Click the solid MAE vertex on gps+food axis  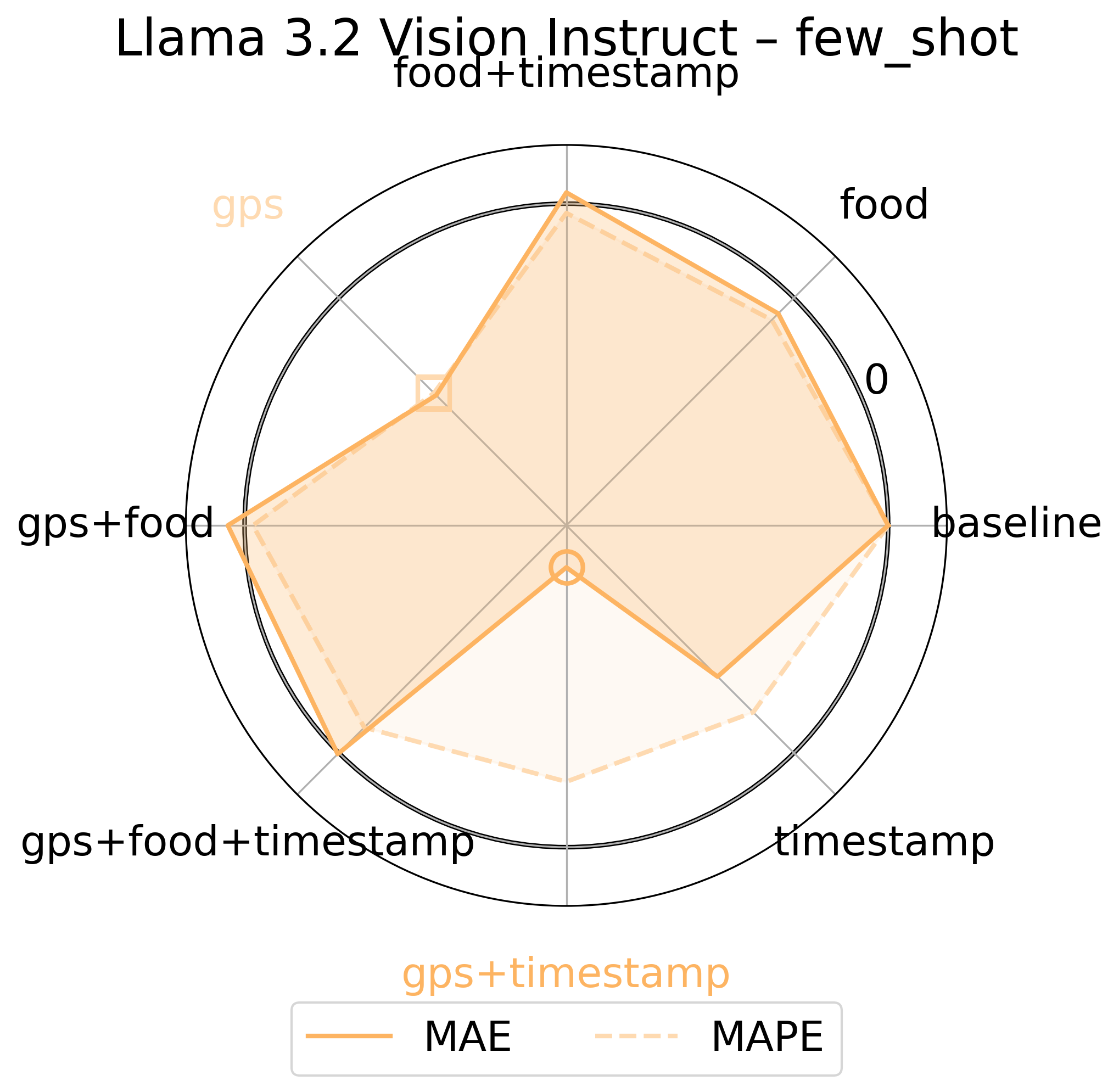(x=228, y=525)
